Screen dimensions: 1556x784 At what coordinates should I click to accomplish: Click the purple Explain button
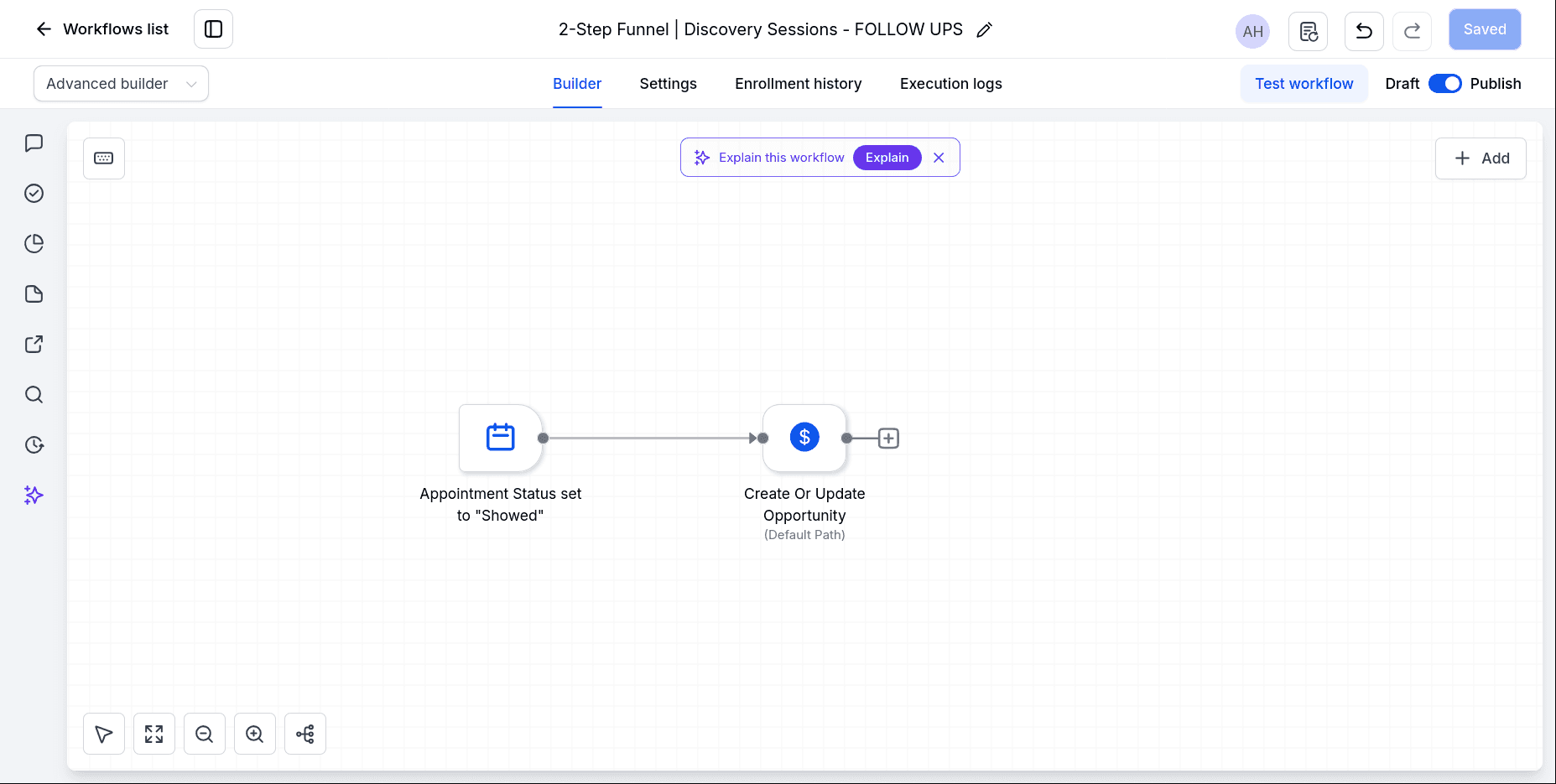[887, 158]
